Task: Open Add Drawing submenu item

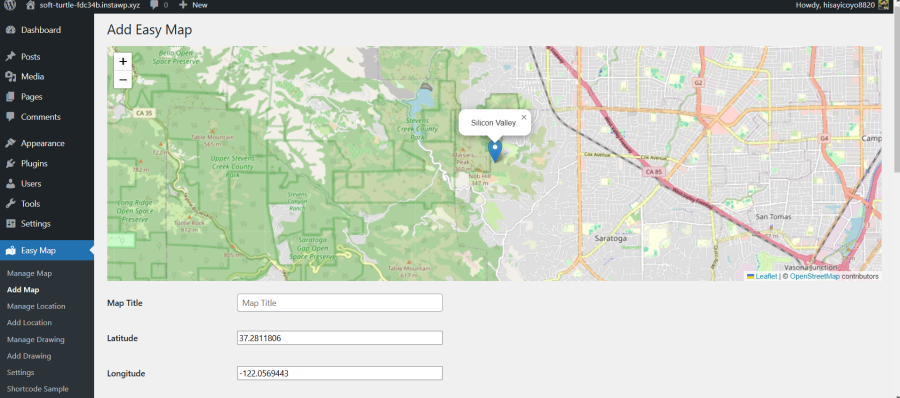Action: [x=29, y=356]
